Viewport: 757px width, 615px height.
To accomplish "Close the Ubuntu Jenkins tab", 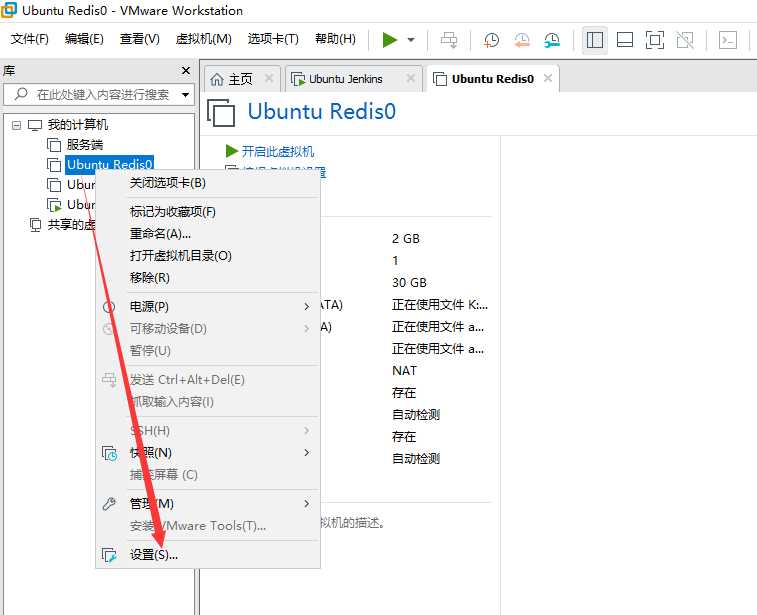I will (x=410, y=78).
